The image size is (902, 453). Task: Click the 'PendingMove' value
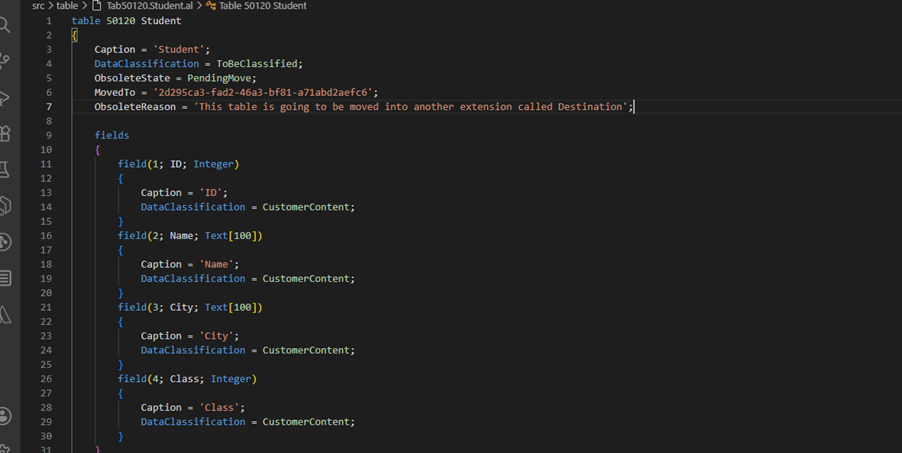tap(219, 78)
